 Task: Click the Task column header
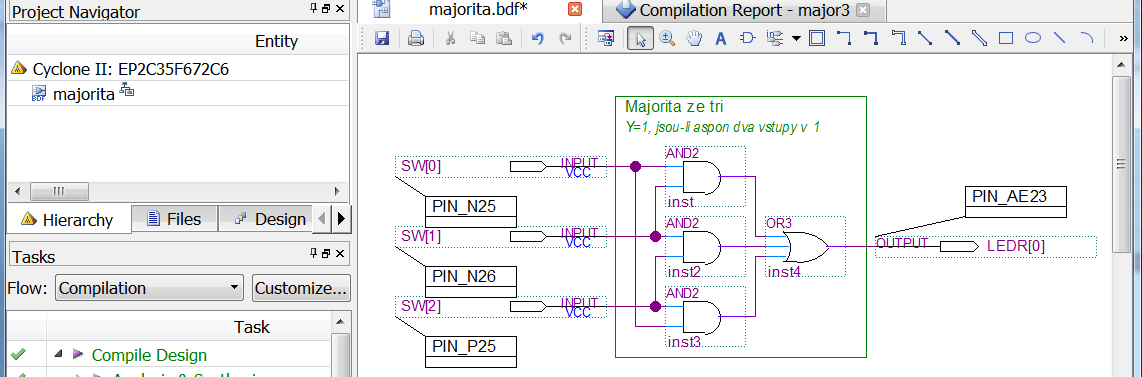tap(251, 327)
